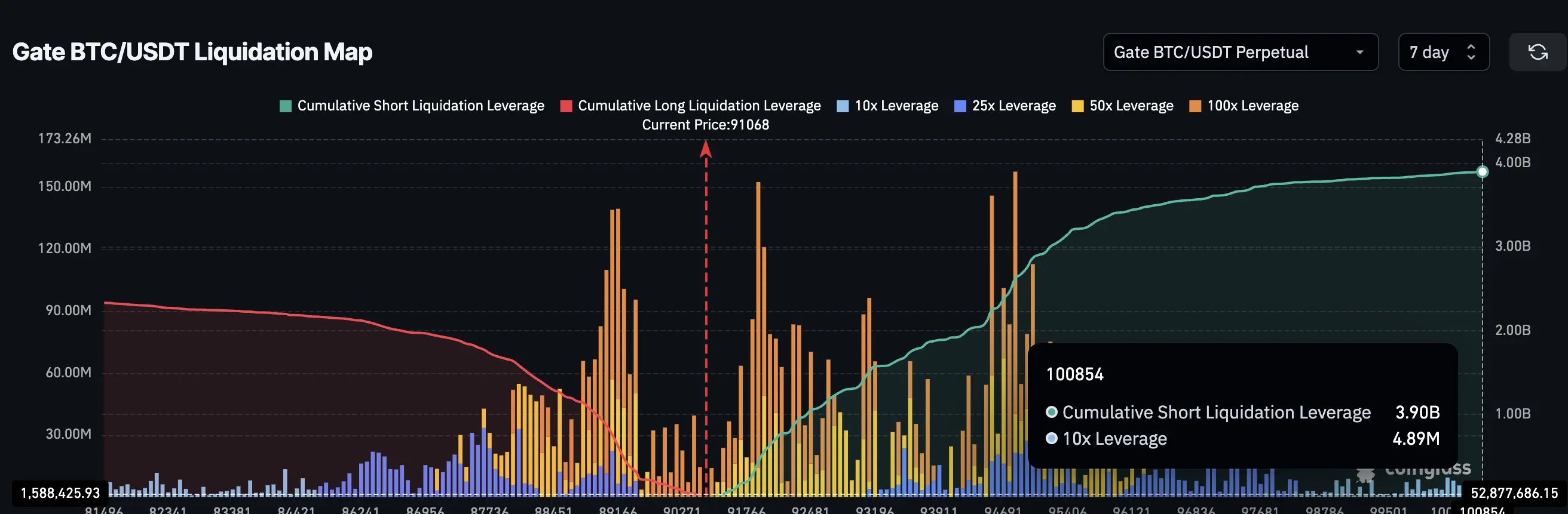
Task: Click the 4.00B right axis label
Action: pos(1512,162)
